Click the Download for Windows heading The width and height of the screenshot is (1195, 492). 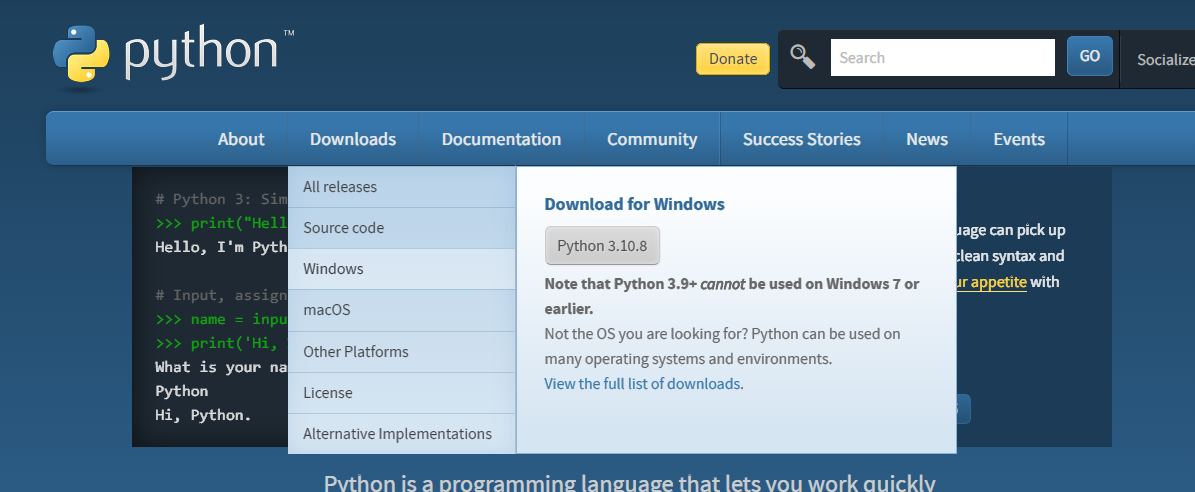634,204
